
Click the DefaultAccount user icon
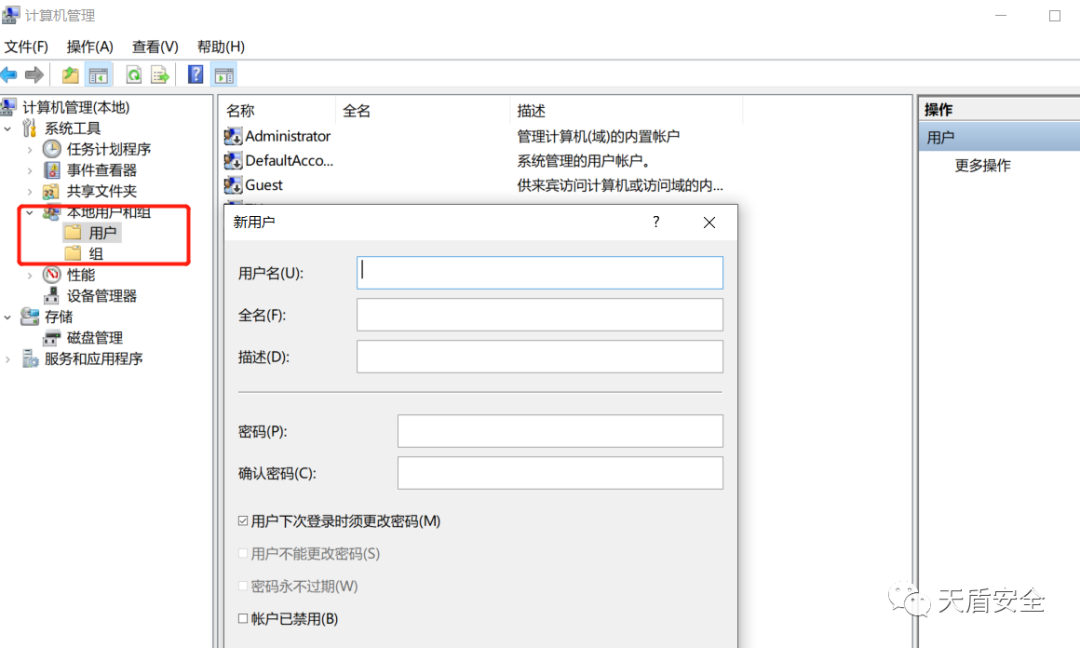[233, 160]
